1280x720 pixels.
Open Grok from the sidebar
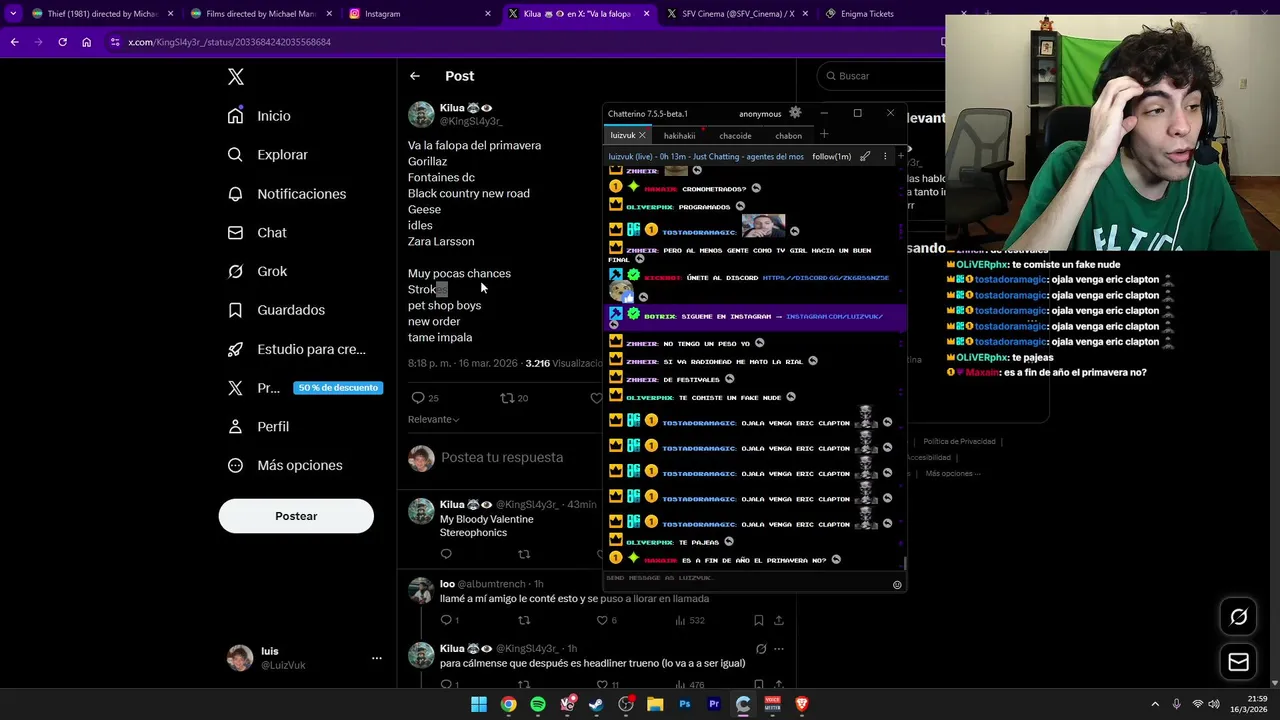pyautogui.click(x=257, y=272)
